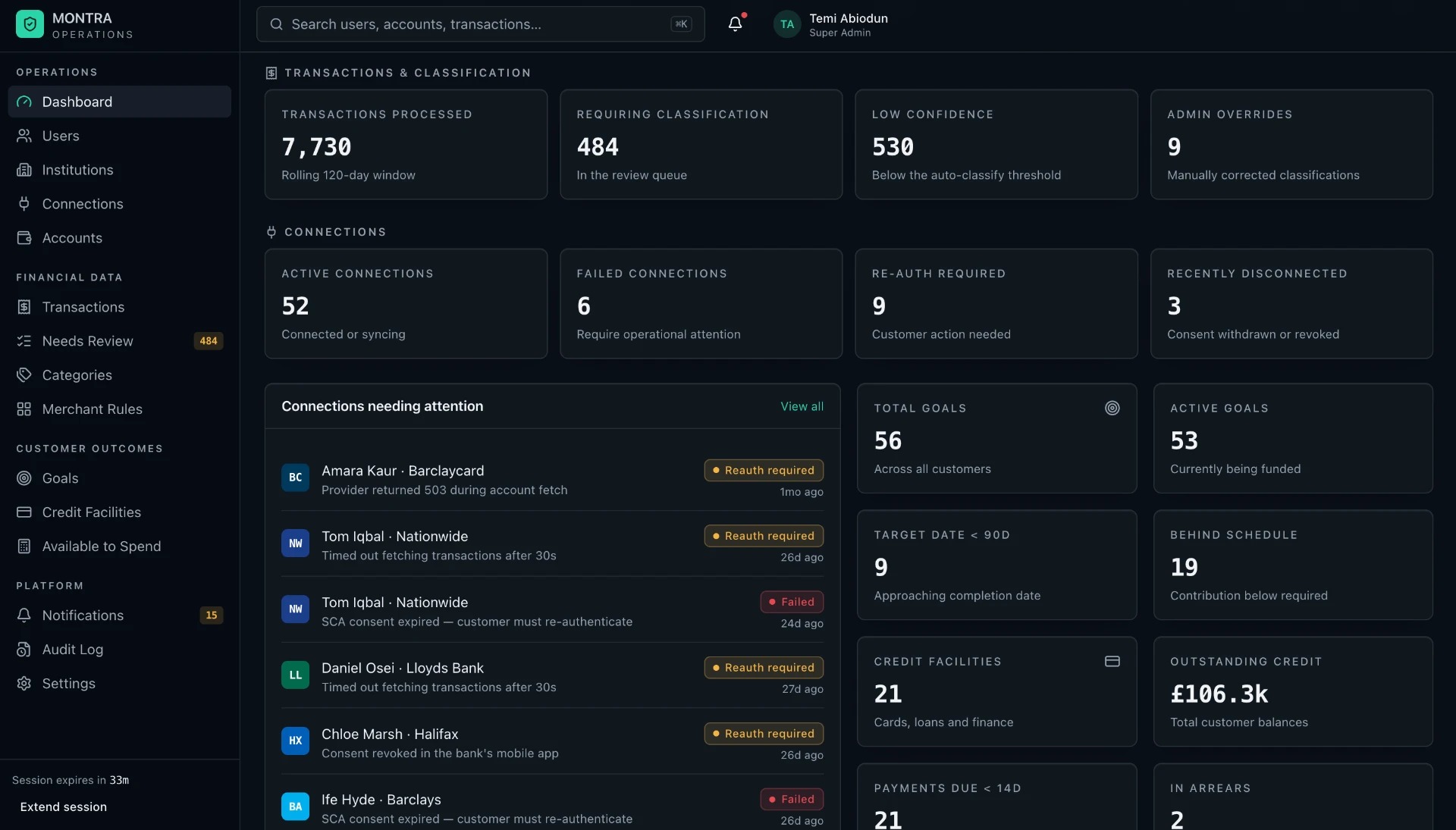The image size is (1456, 830).
Task: Go to the Users page
Action: click(x=120, y=136)
